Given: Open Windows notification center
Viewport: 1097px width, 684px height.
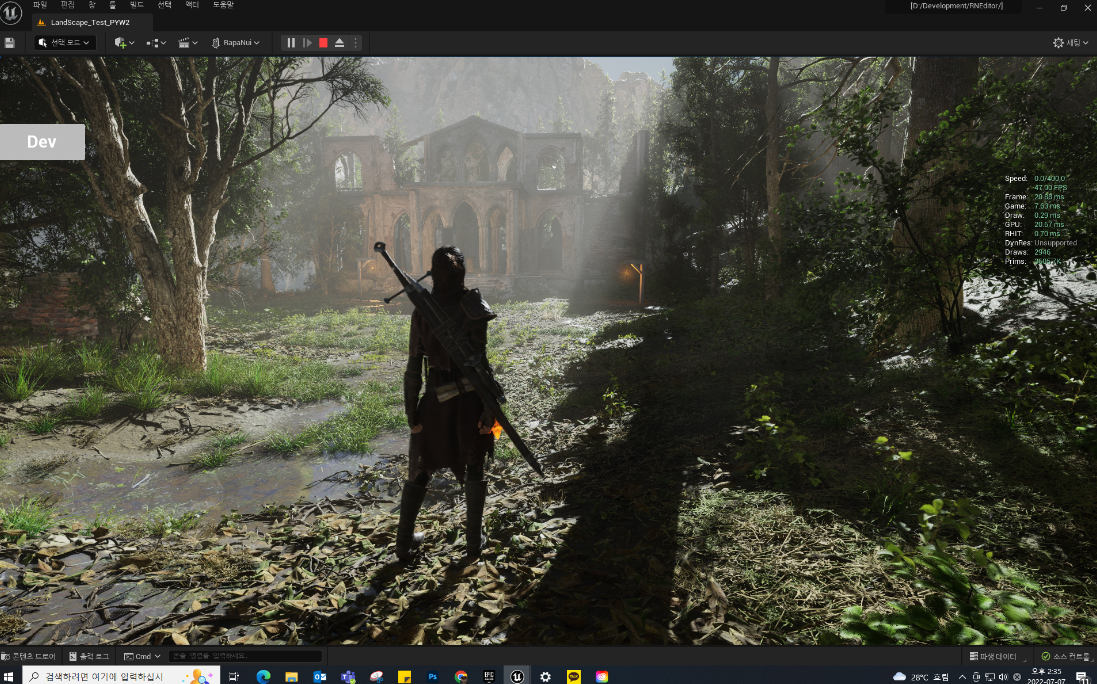Looking at the screenshot, I should point(1082,676).
